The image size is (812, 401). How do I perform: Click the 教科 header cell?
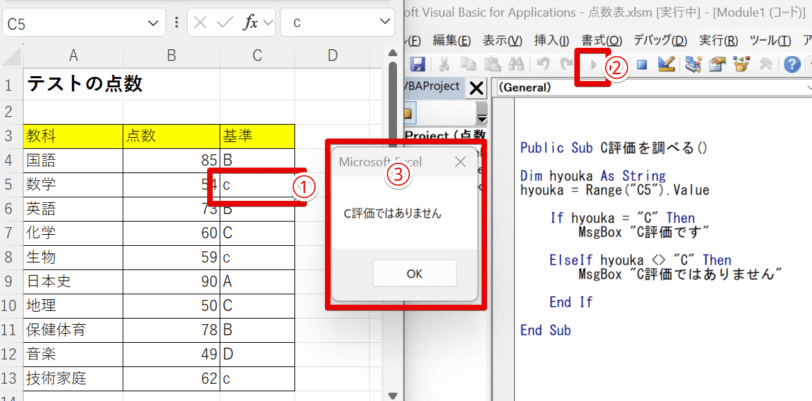pyautogui.click(x=73, y=136)
